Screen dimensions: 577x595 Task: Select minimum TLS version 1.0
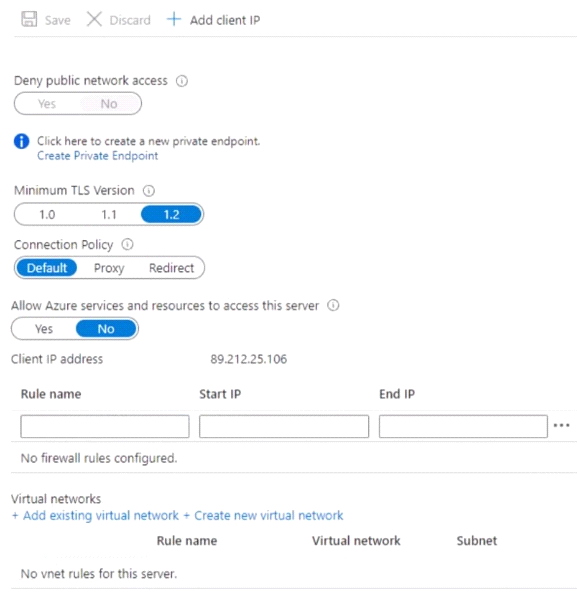[47, 215]
